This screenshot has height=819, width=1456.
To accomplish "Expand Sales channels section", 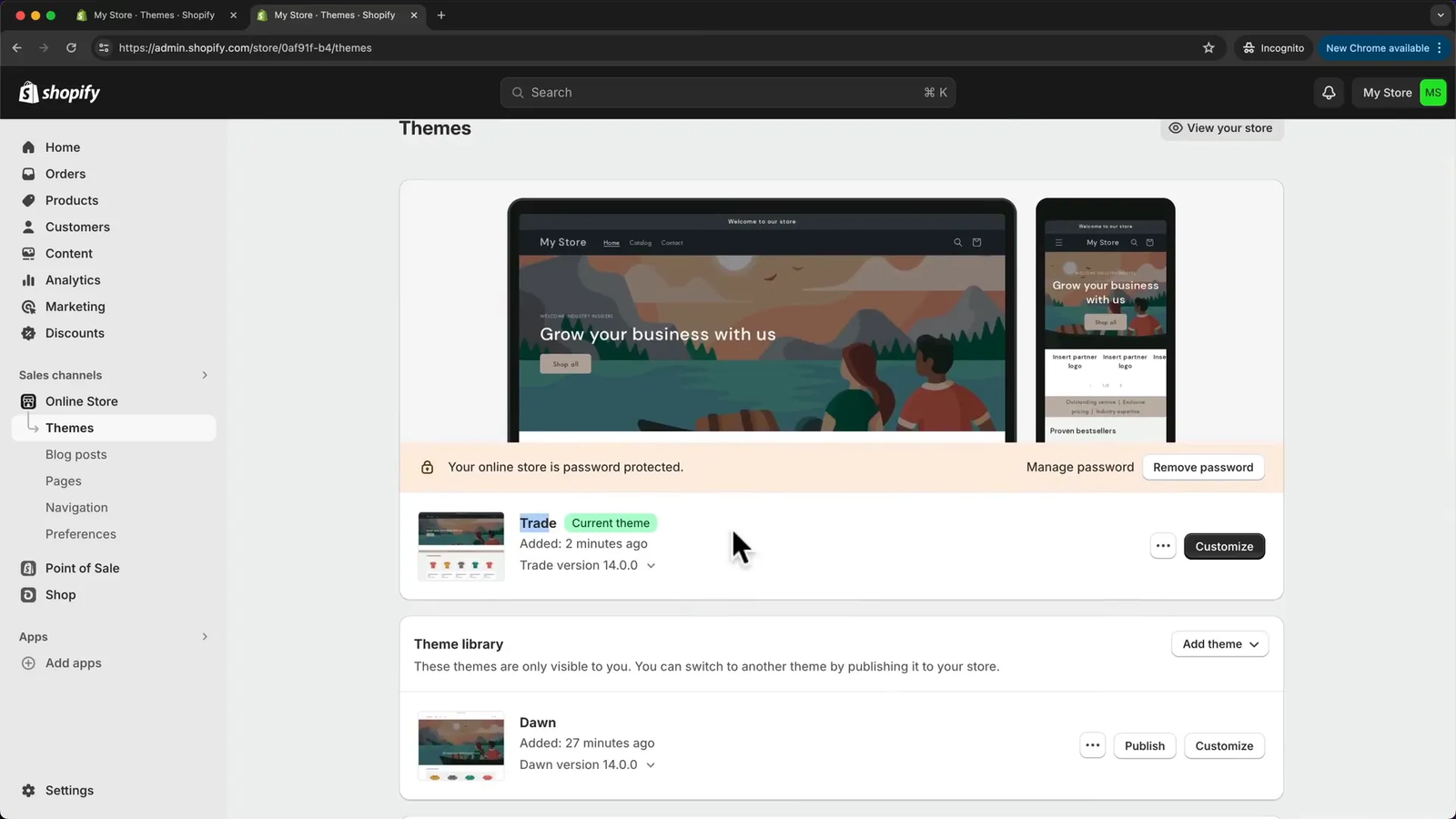I will (x=205, y=375).
